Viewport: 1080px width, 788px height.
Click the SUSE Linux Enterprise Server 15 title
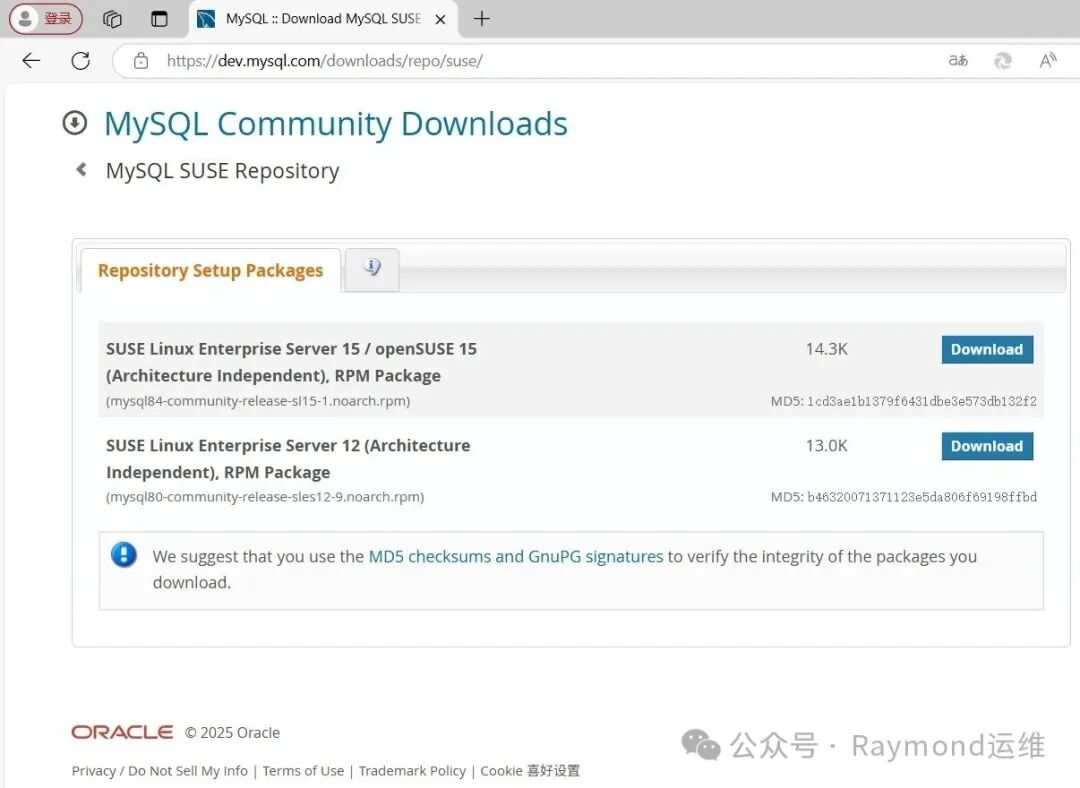pos(291,362)
